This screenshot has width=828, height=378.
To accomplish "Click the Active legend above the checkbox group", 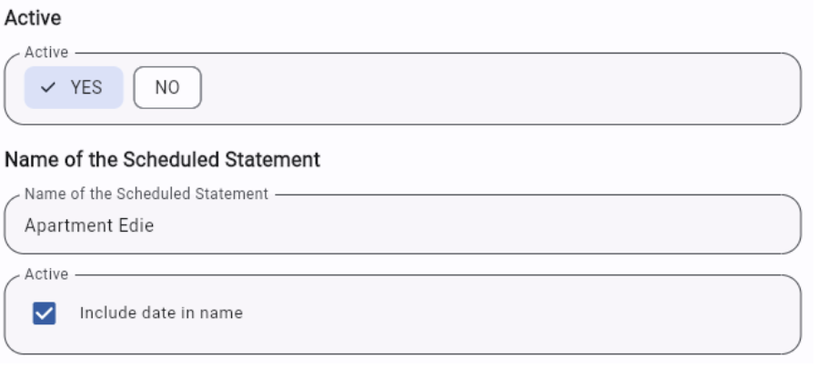I will (46, 275).
